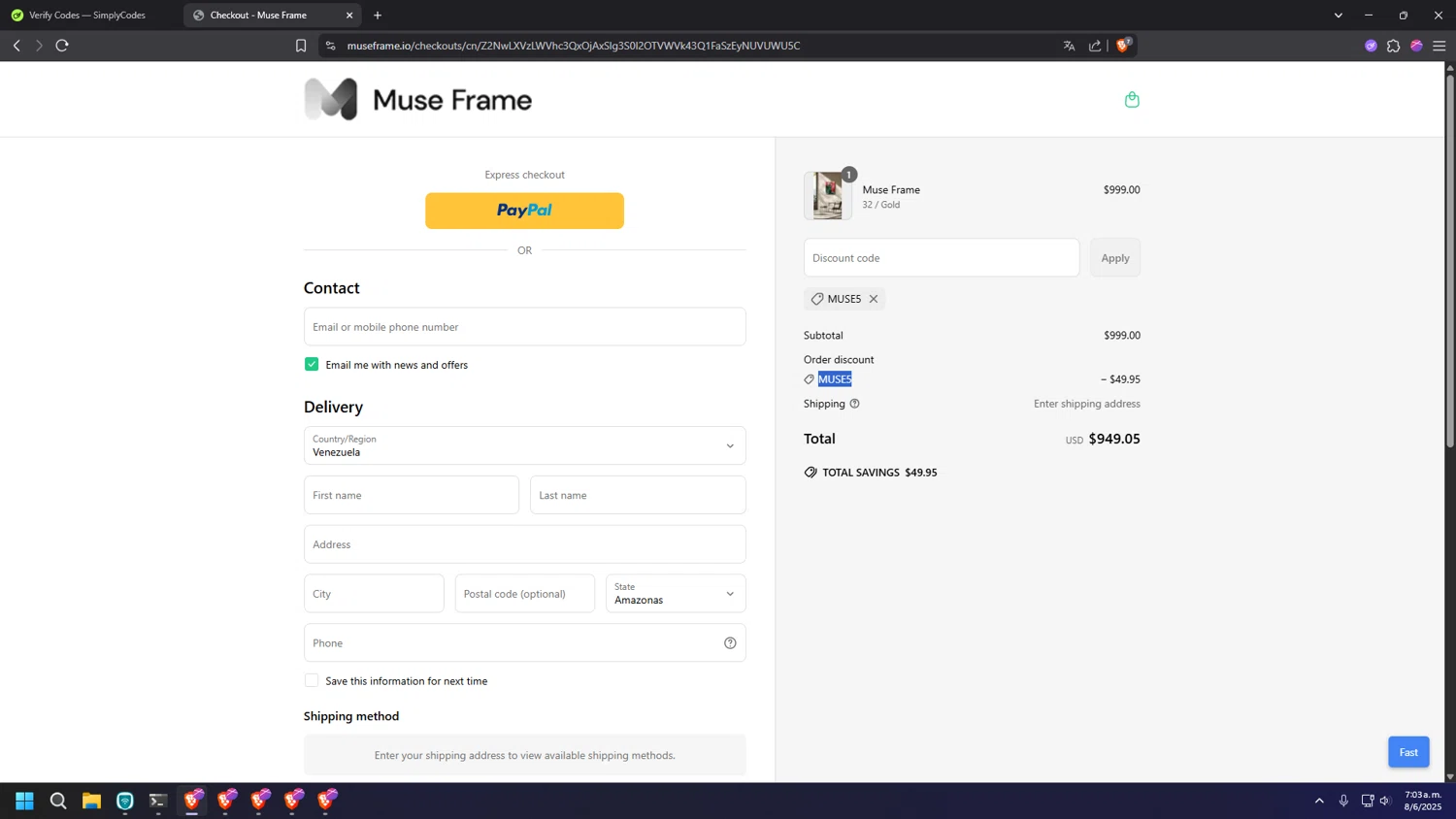Click the microphone tray icon

click(1343, 801)
